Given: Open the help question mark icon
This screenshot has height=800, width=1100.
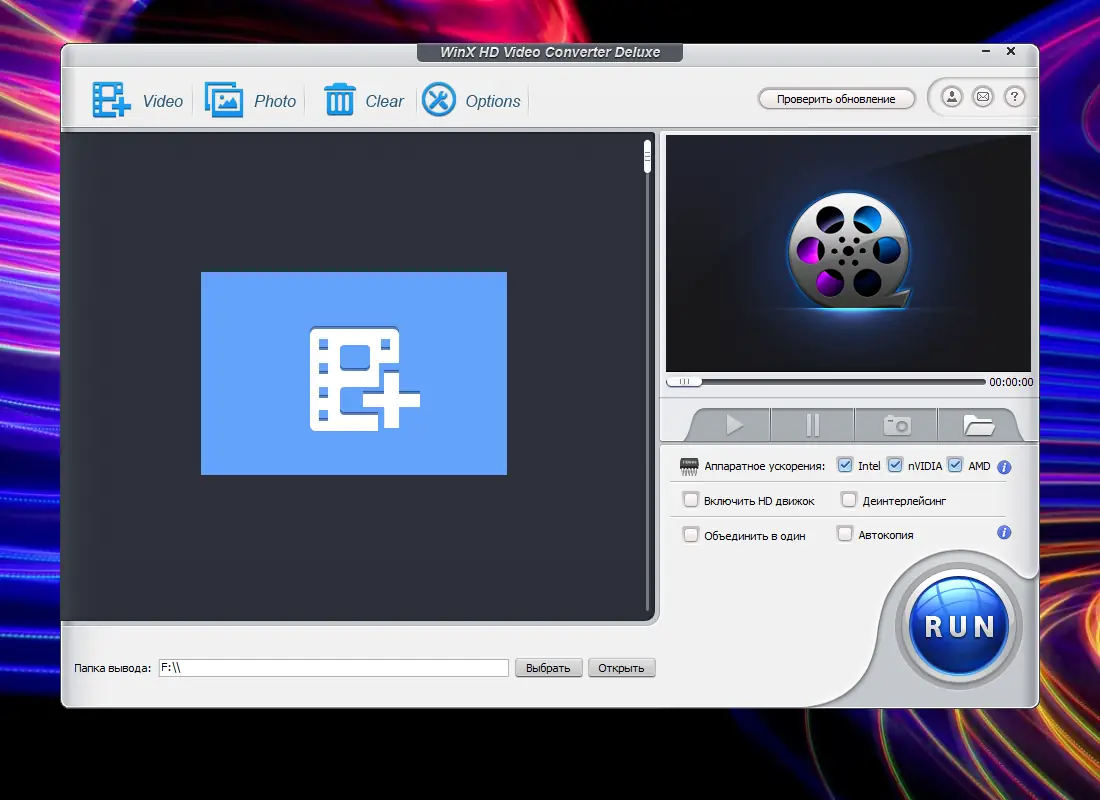Looking at the screenshot, I should tap(1014, 97).
